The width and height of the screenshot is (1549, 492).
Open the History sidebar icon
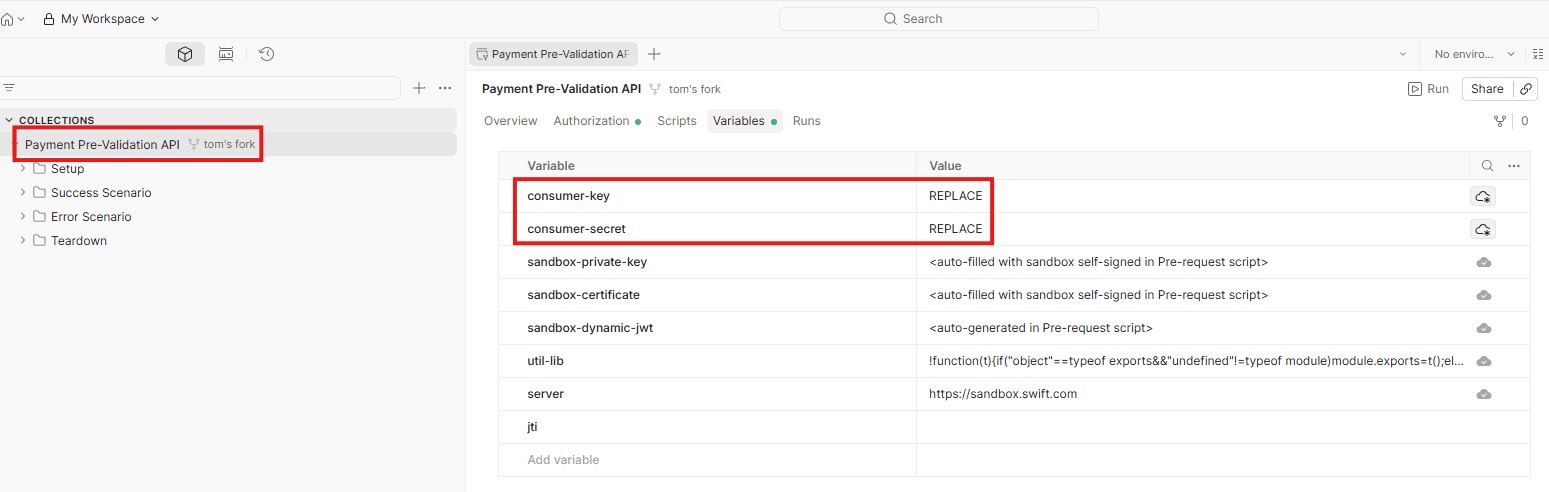pos(266,54)
